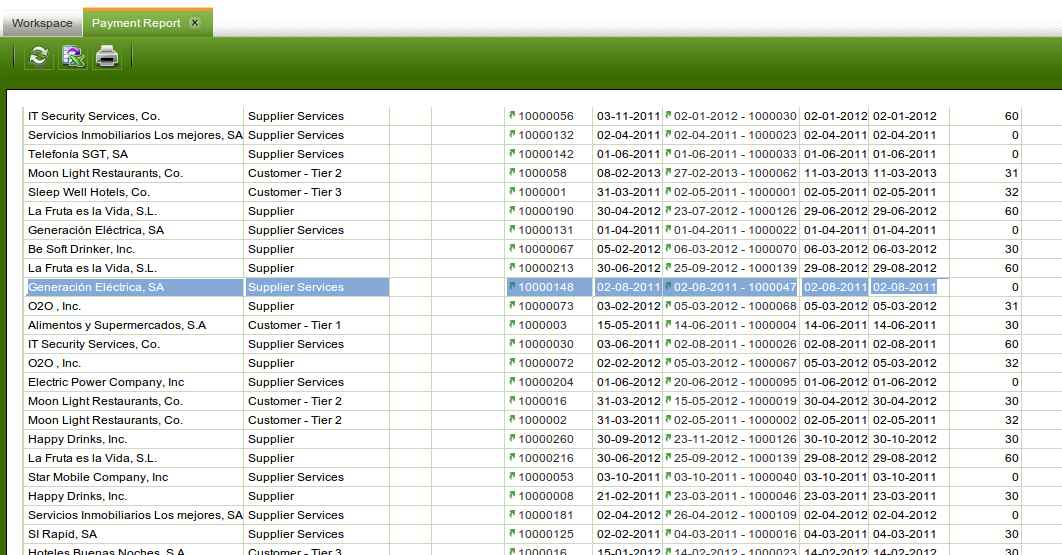The image size is (1062, 555).
Task: Click link icon beside invoice 10000067
Action: pos(512,248)
